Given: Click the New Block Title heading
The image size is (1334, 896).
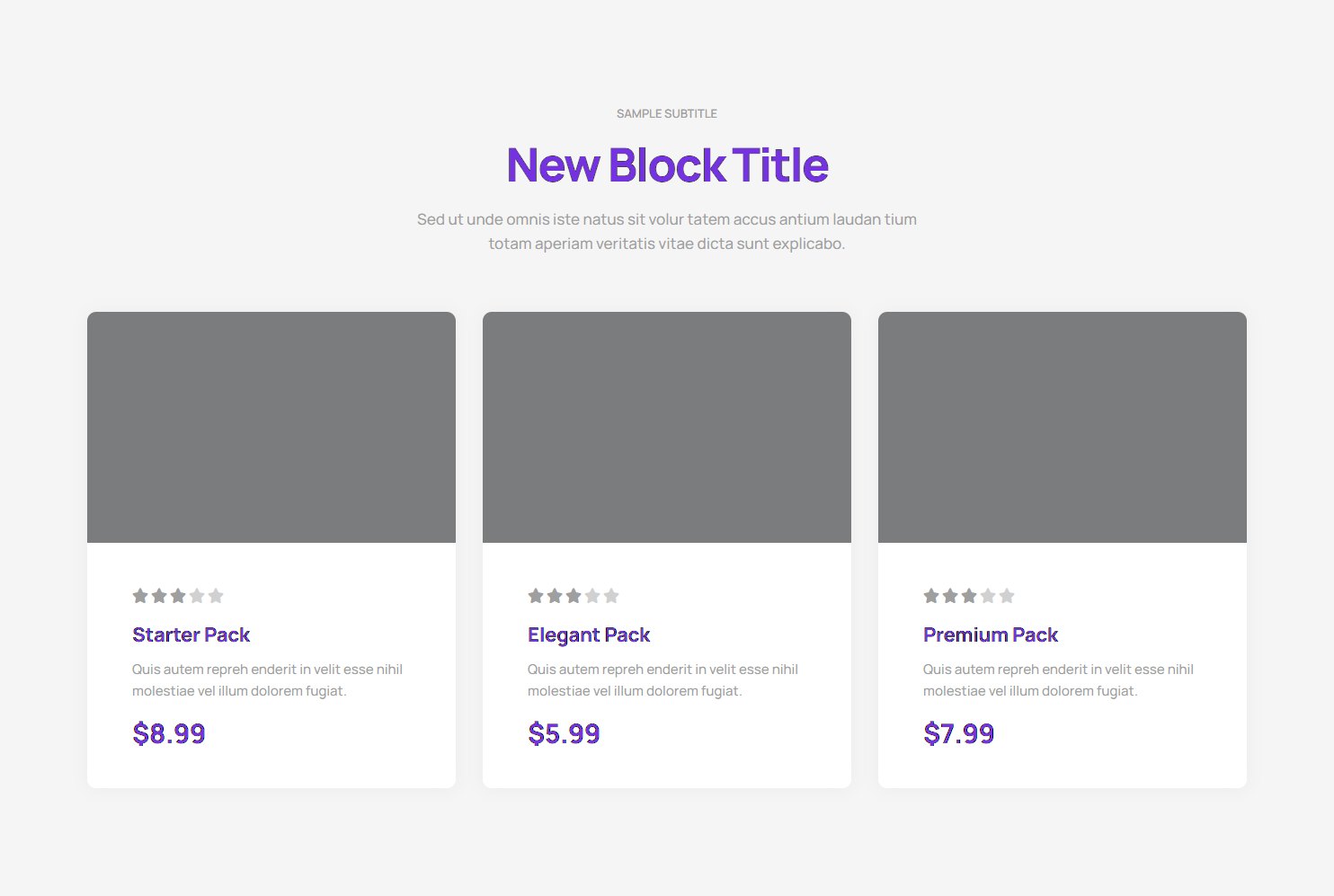Looking at the screenshot, I should pyautogui.click(x=667, y=165).
